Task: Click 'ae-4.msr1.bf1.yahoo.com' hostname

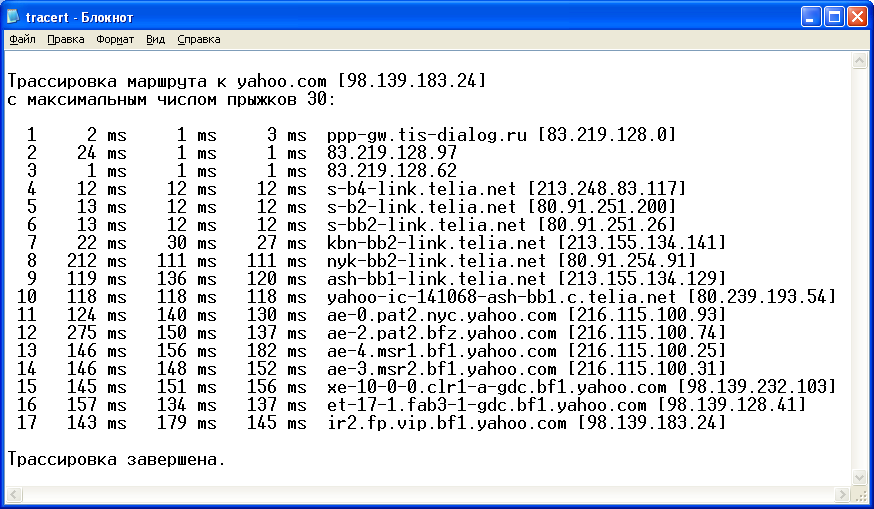Action: point(441,351)
